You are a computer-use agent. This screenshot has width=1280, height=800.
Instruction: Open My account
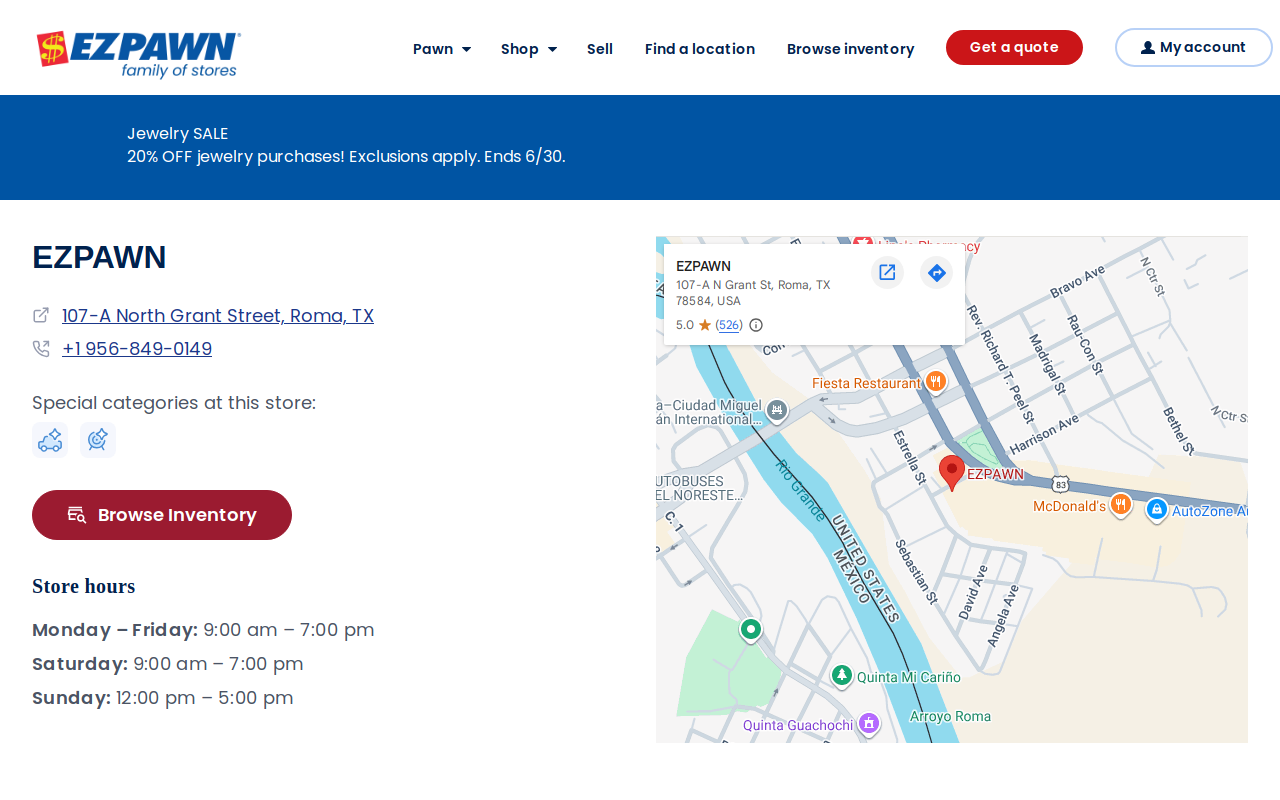(x=1194, y=47)
